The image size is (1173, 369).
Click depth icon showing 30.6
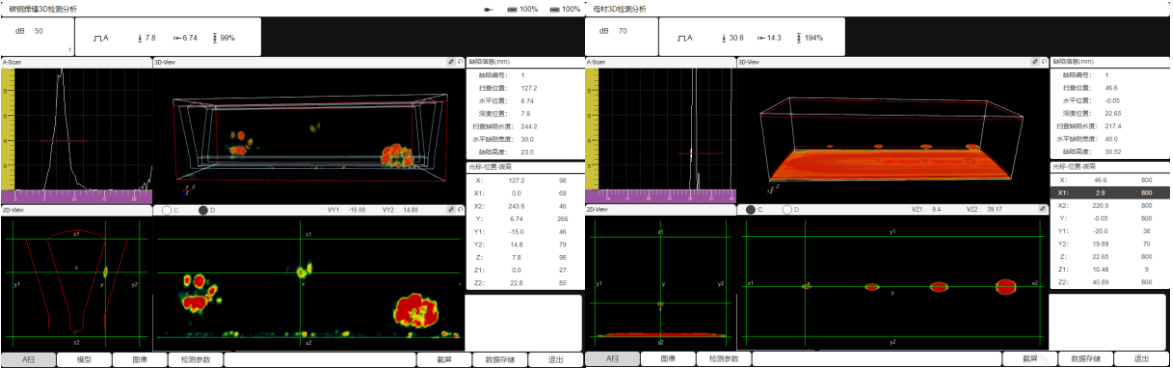(723, 37)
